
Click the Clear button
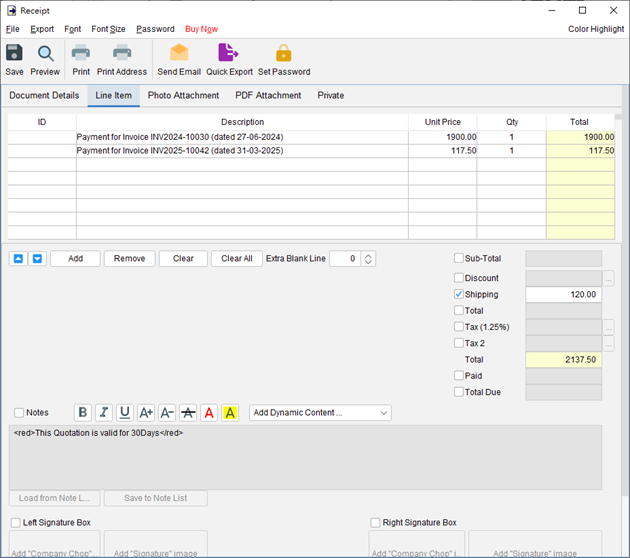183,259
